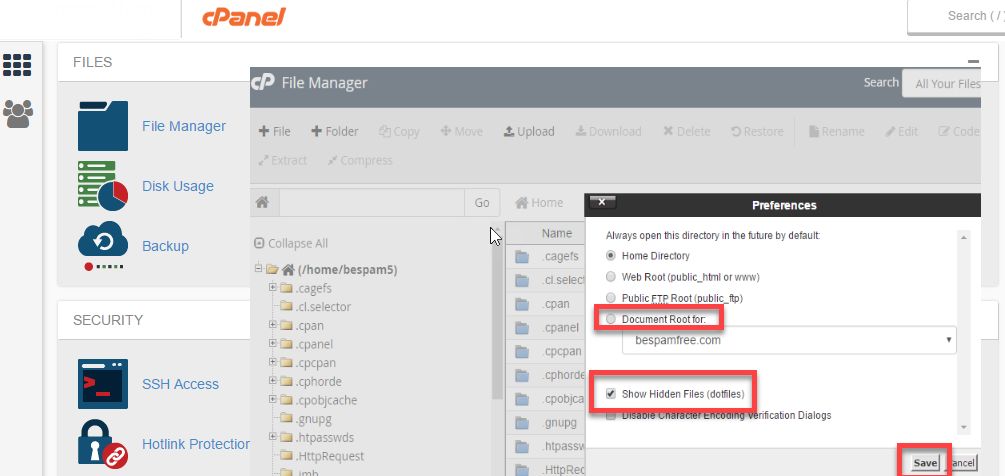This screenshot has width=1005, height=476.
Task: Click the cPanel Search box
Action: 956,17
